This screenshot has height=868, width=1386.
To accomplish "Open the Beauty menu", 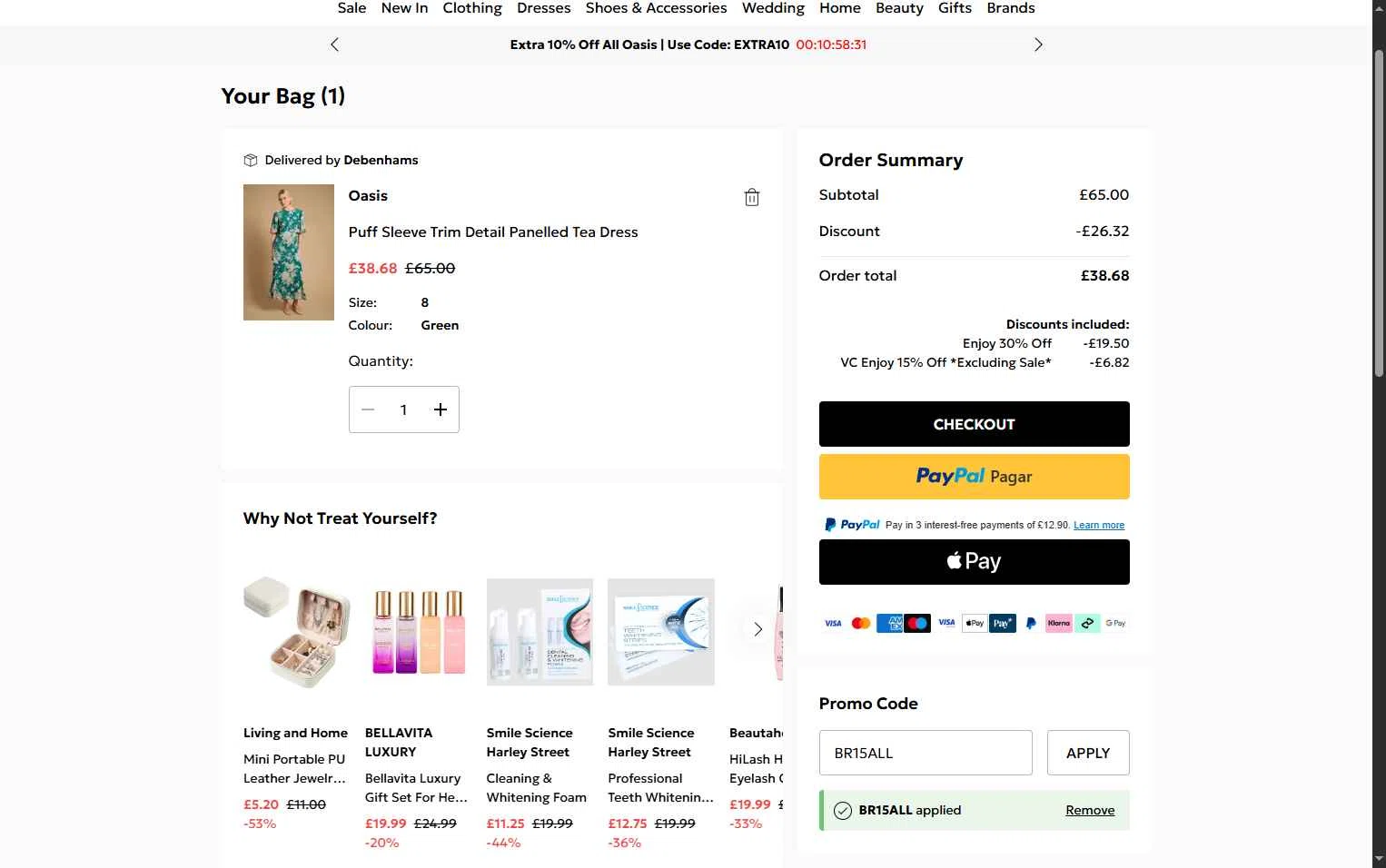I will 899,8.
